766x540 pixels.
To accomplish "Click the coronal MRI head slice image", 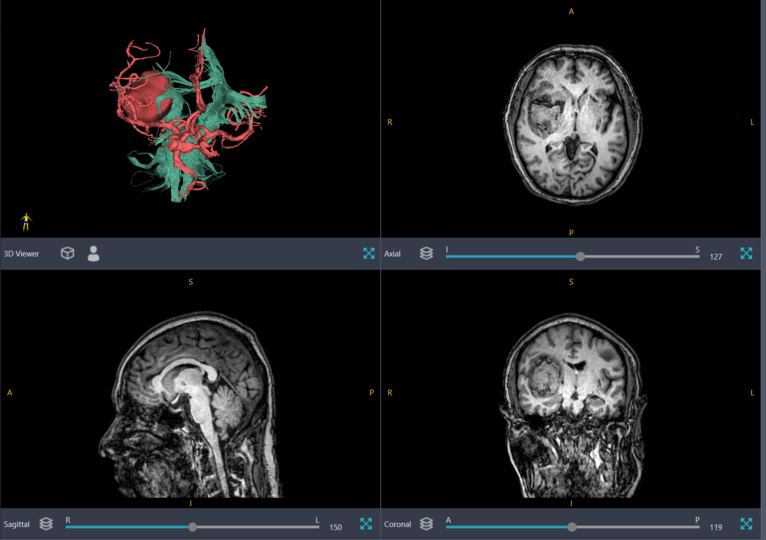I will pyautogui.click(x=573, y=406).
